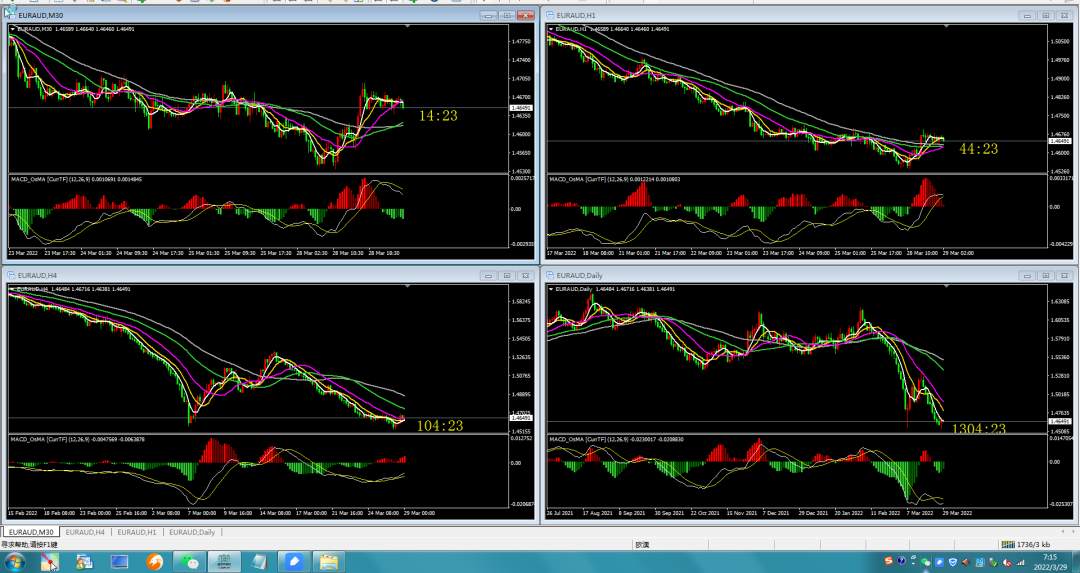1080x573 pixels.
Task: Open the folder icon in the taskbar
Action: pyautogui.click(x=329, y=562)
